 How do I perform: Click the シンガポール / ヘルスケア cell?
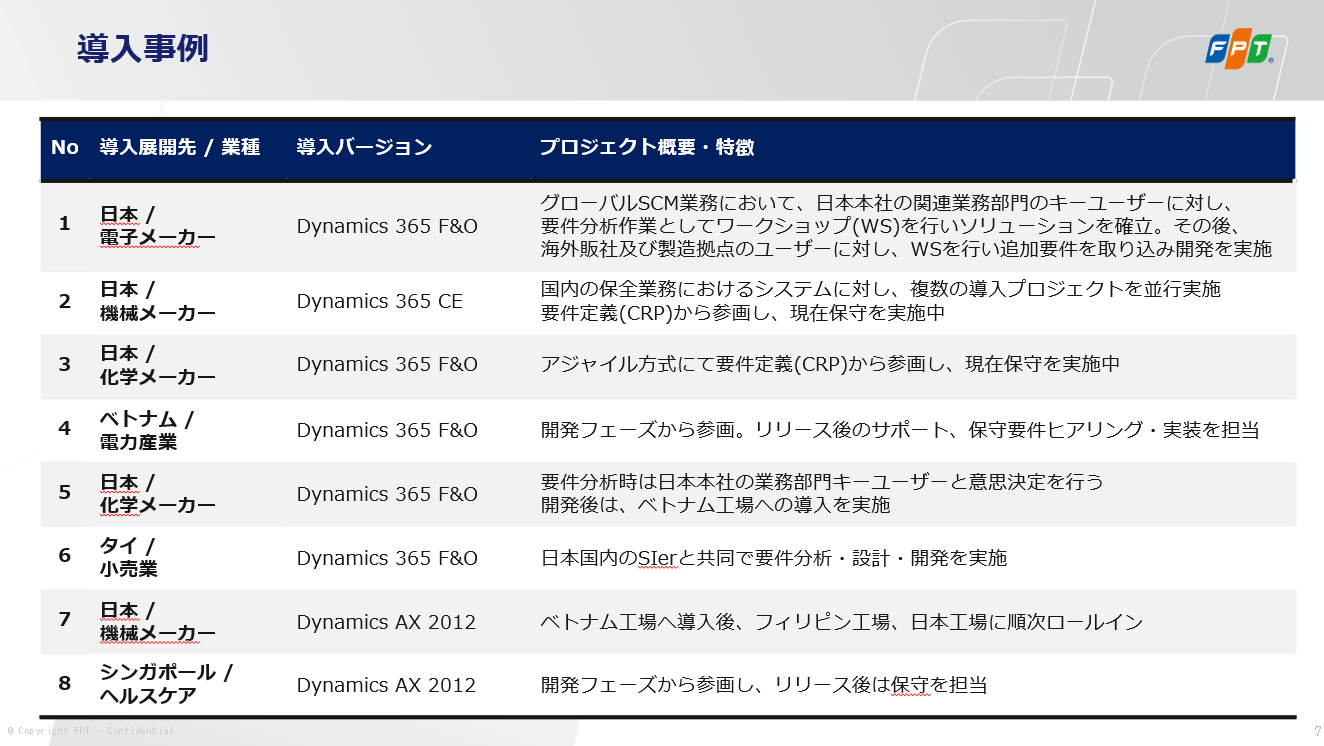[x=166, y=685]
